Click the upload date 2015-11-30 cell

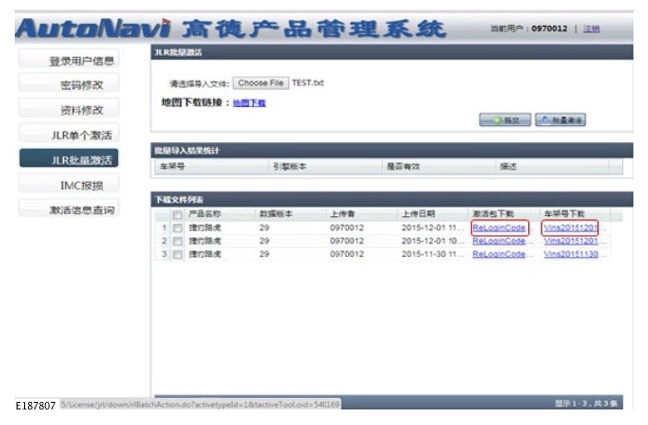pos(432,254)
